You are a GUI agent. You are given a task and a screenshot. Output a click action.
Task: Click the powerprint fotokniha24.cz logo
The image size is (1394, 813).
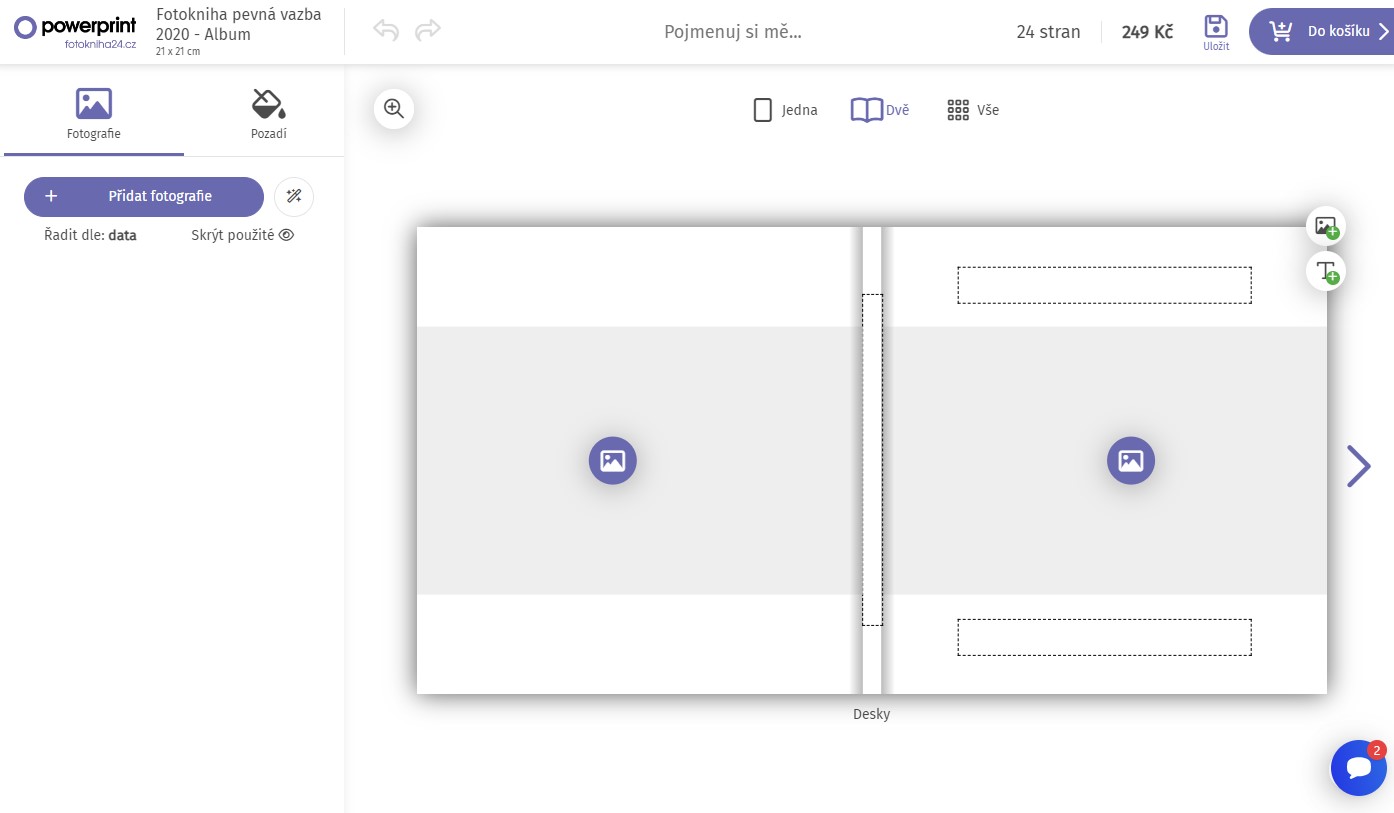point(75,32)
